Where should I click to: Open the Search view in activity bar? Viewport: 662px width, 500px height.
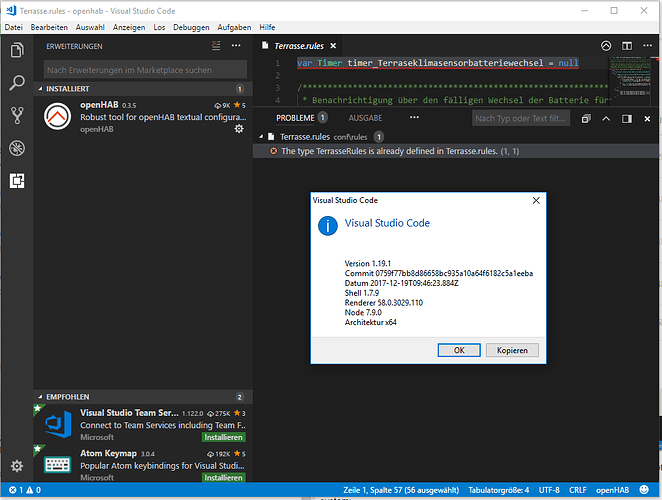pos(17,83)
